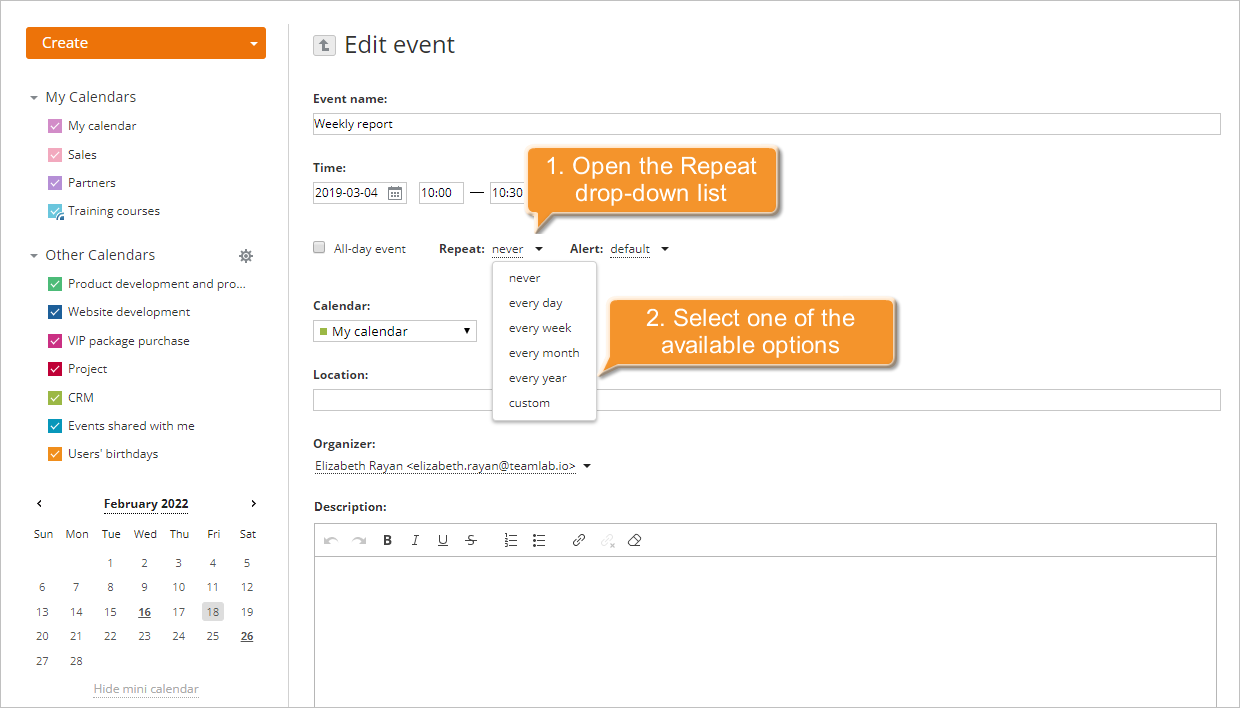Click the insert link icon
Viewport: 1240px width, 708px height.
point(578,540)
